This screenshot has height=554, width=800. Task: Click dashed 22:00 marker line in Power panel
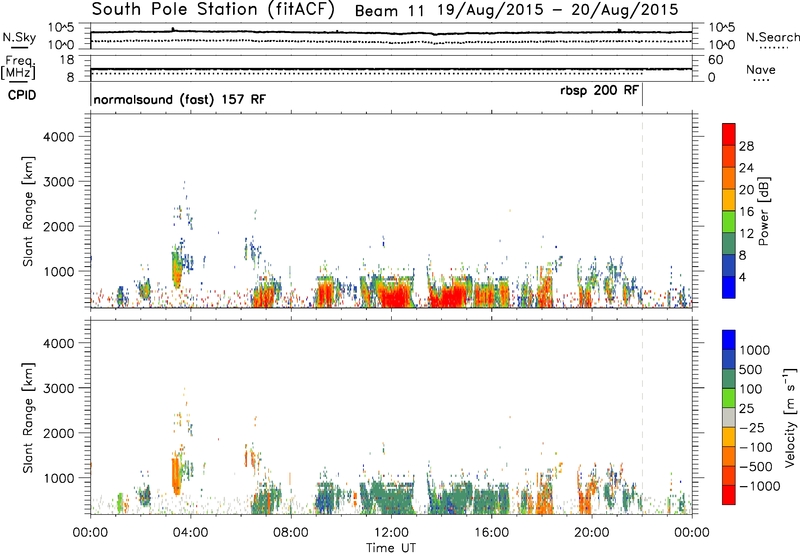(642, 211)
